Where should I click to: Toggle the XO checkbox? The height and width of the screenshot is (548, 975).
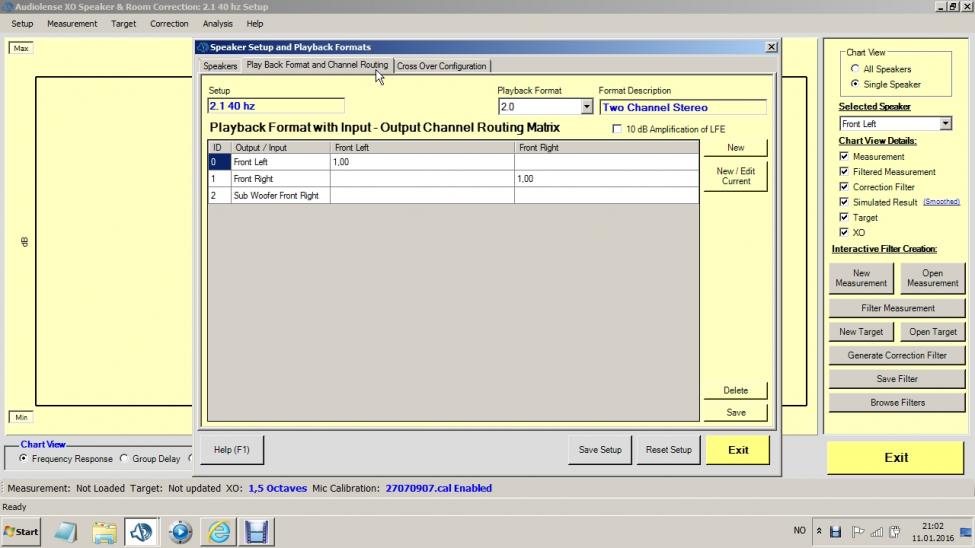point(844,232)
